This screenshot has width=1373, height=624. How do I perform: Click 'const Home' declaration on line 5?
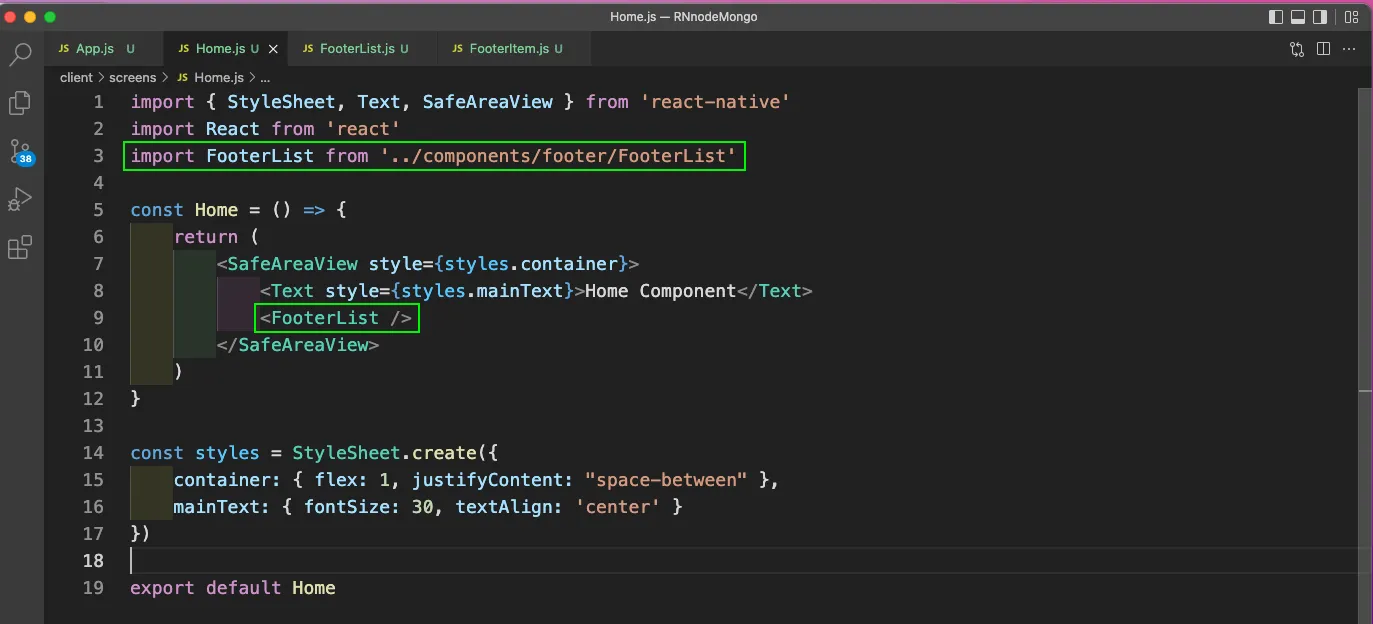[184, 210]
